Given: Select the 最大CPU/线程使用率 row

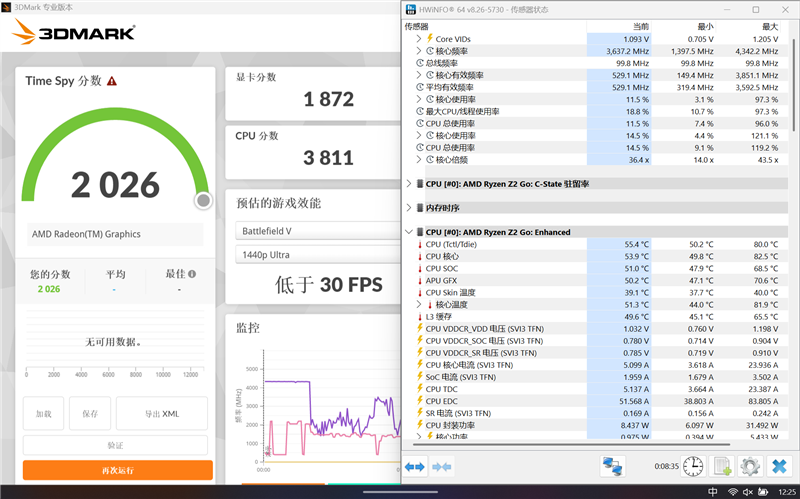Looking at the screenshot, I should point(594,111).
